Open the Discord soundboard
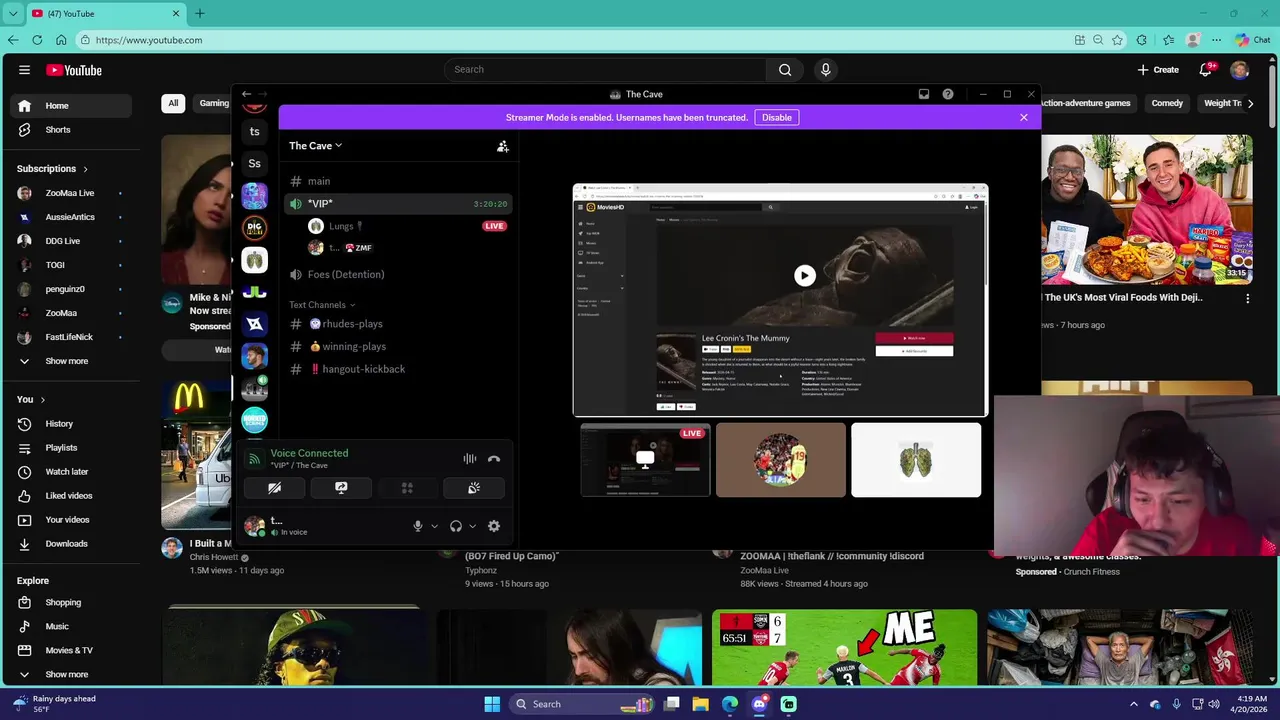Viewport: 1280px width, 720px height. coord(473,488)
